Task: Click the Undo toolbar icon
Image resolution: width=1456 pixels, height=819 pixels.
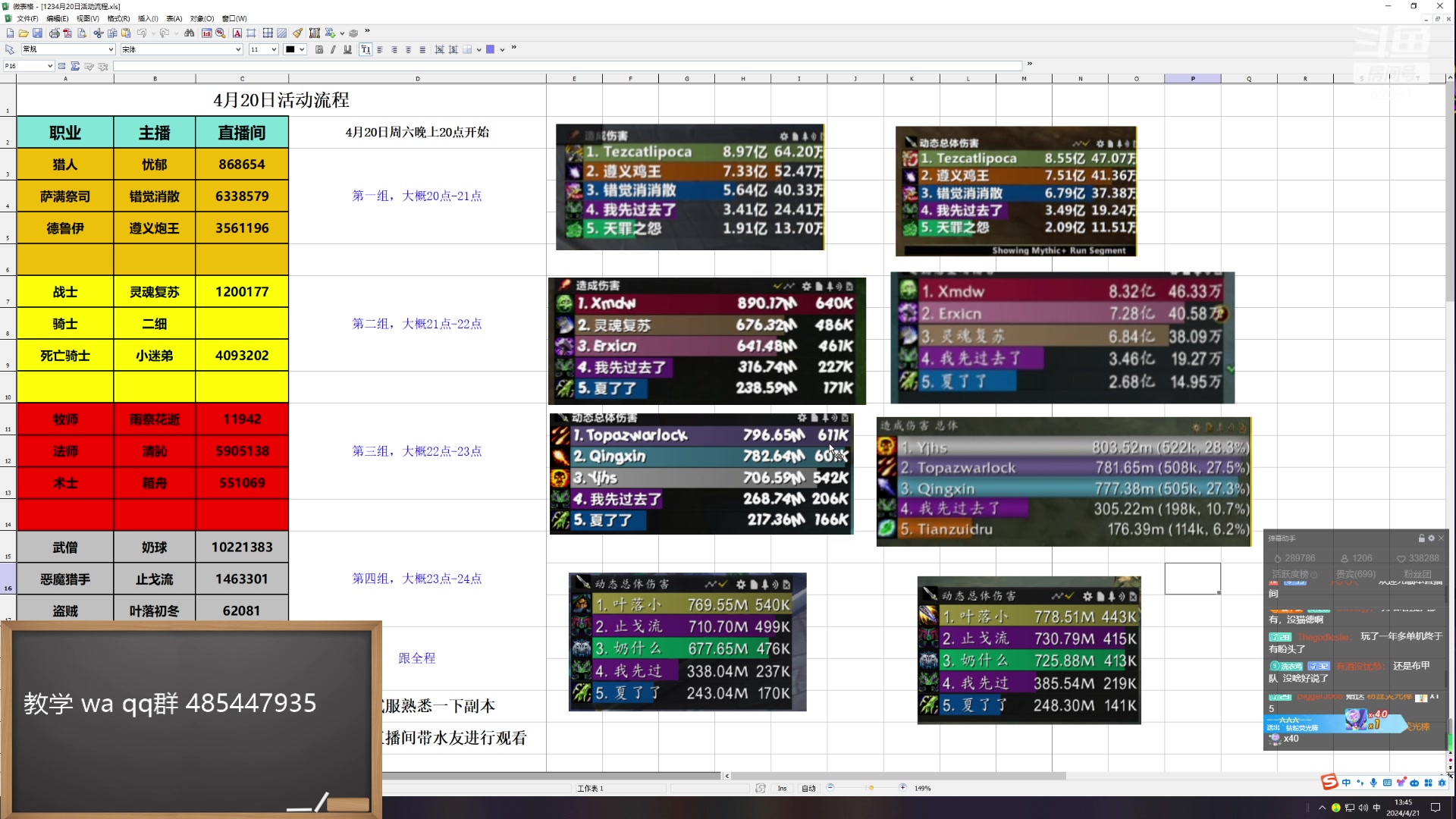Action: (143, 33)
